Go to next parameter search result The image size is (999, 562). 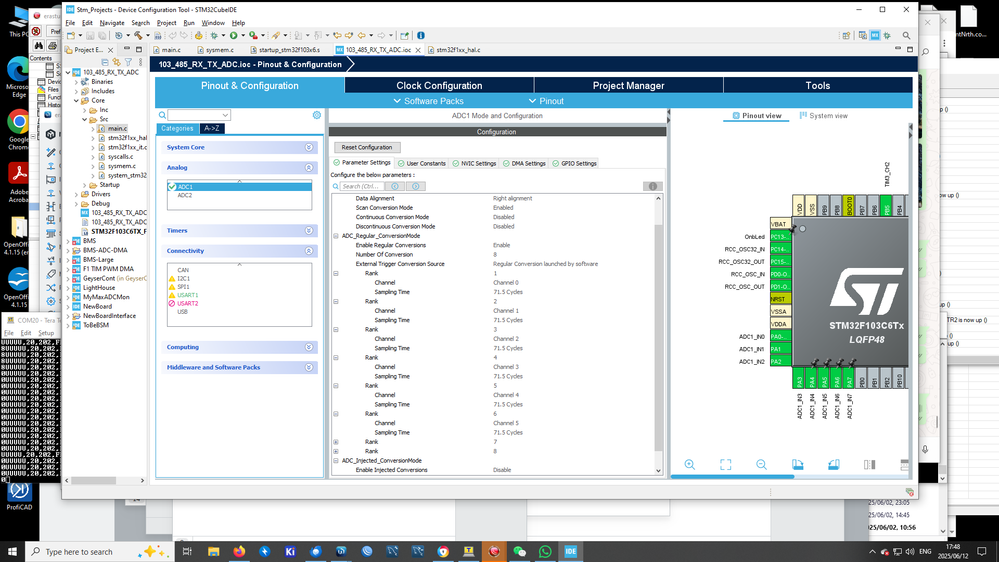coord(416,186)
